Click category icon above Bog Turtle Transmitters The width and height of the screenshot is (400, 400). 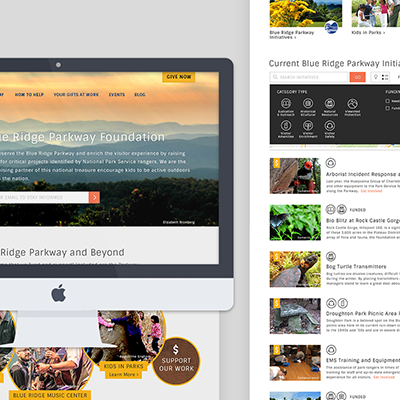tap(331, 256)
